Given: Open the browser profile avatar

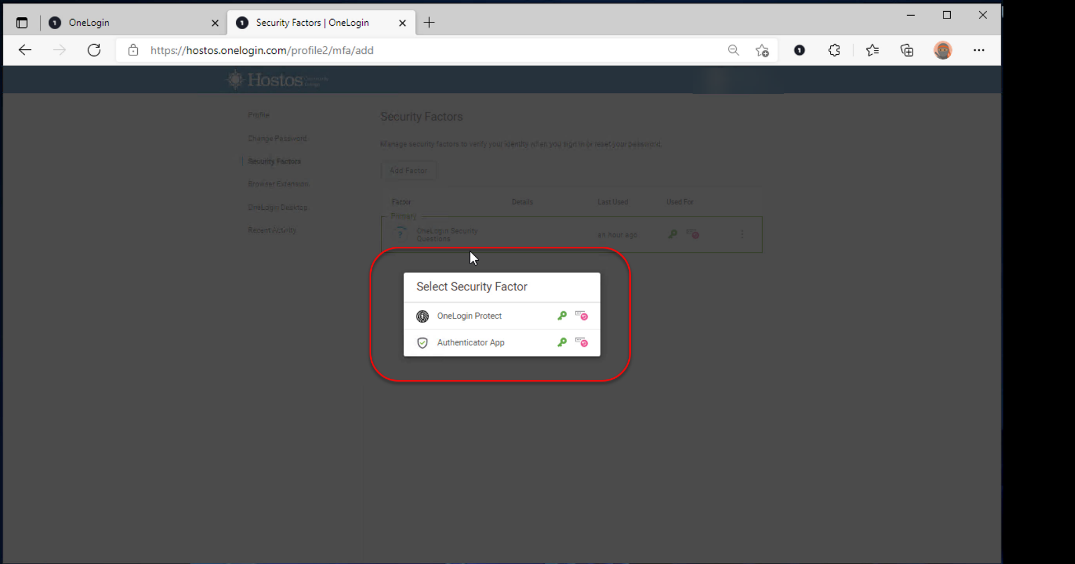Looking at the screenshot, I should (x=943, y=50).
